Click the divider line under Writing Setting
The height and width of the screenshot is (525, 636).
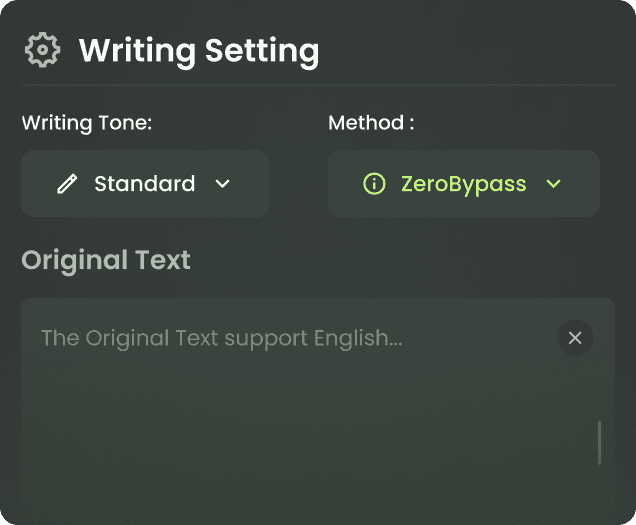pyautogui.click(x=318, y=86)
